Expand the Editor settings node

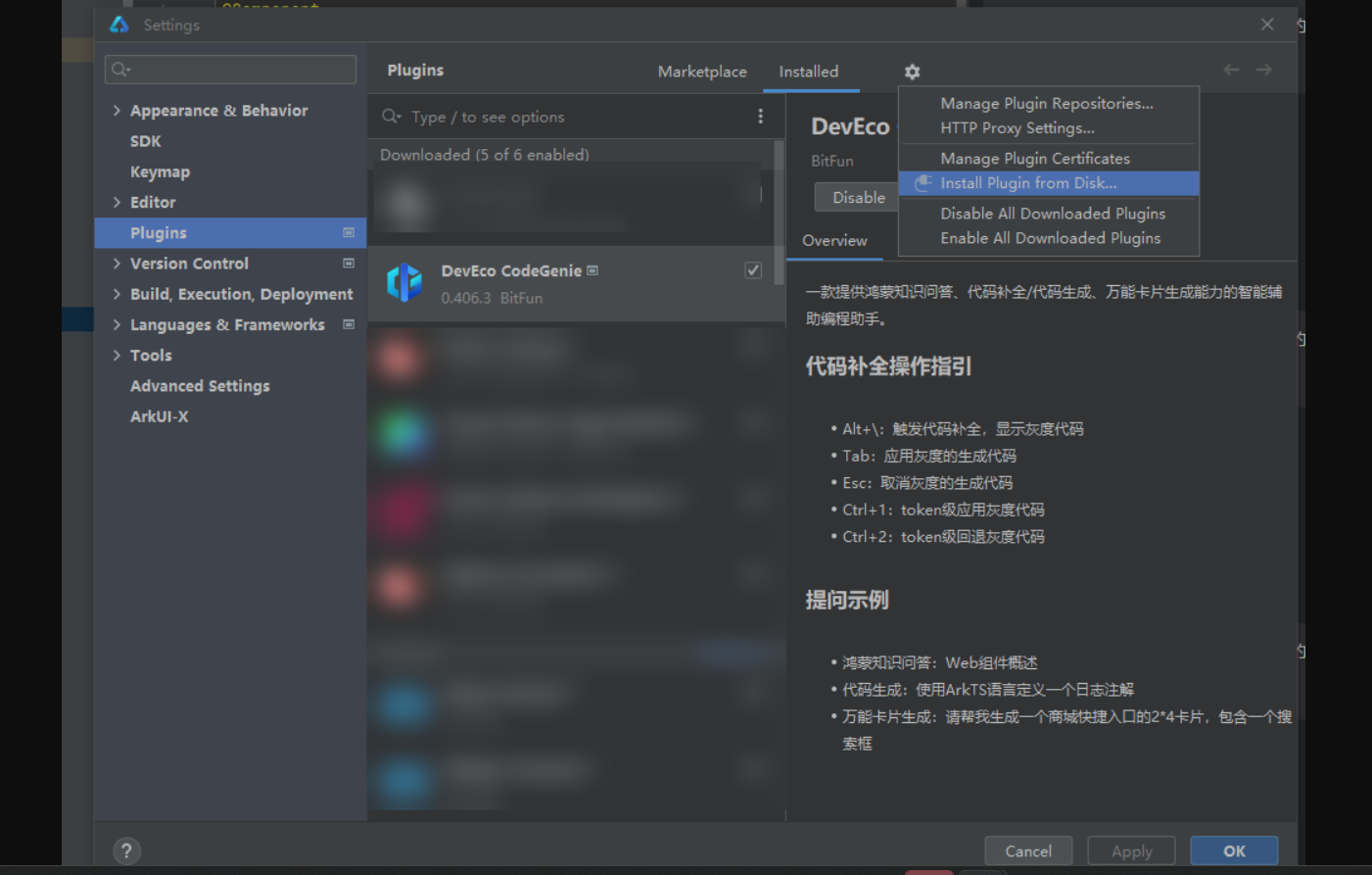[x=117, y=202]
